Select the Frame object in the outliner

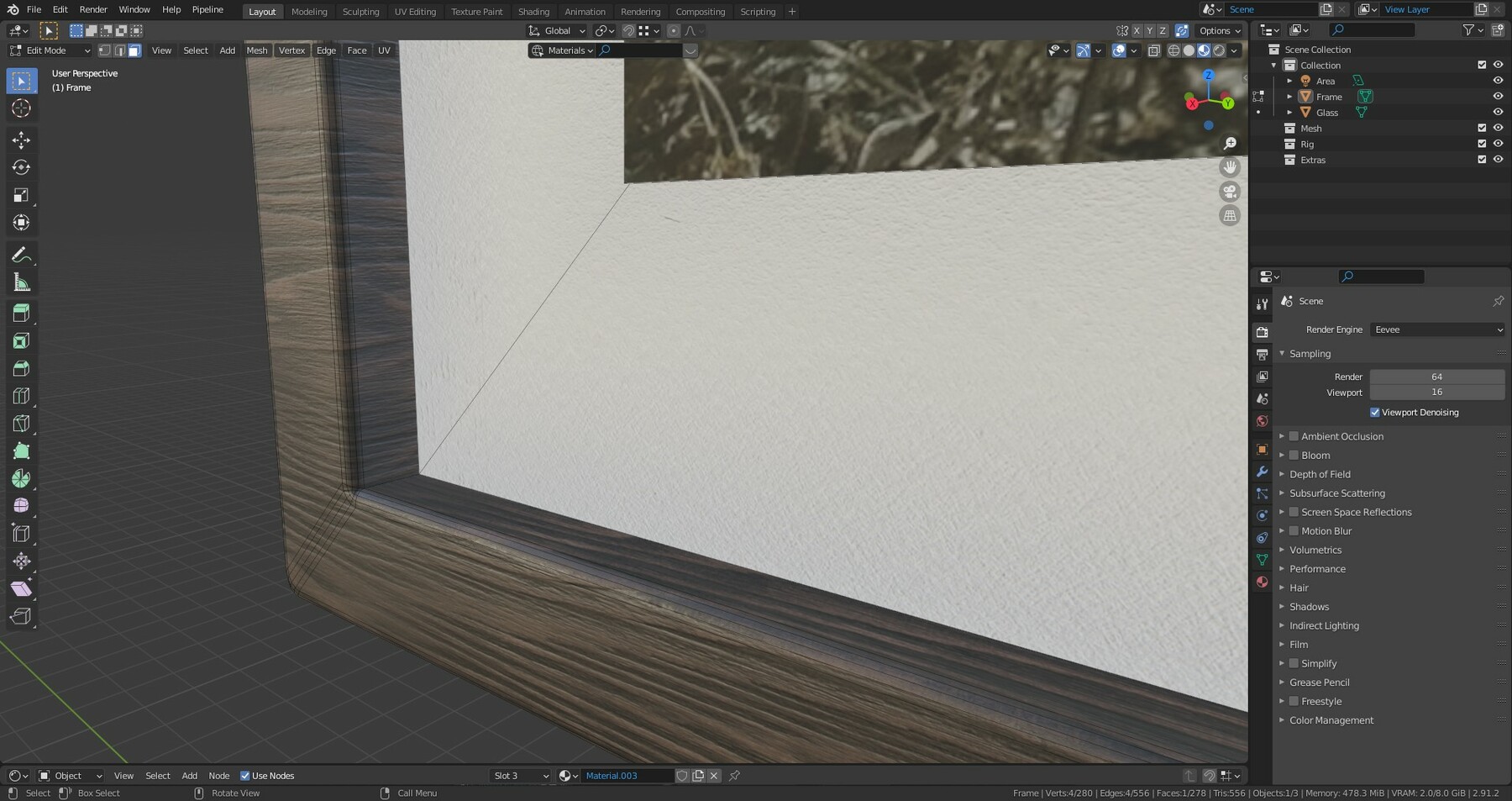[x=1329, y=97]
